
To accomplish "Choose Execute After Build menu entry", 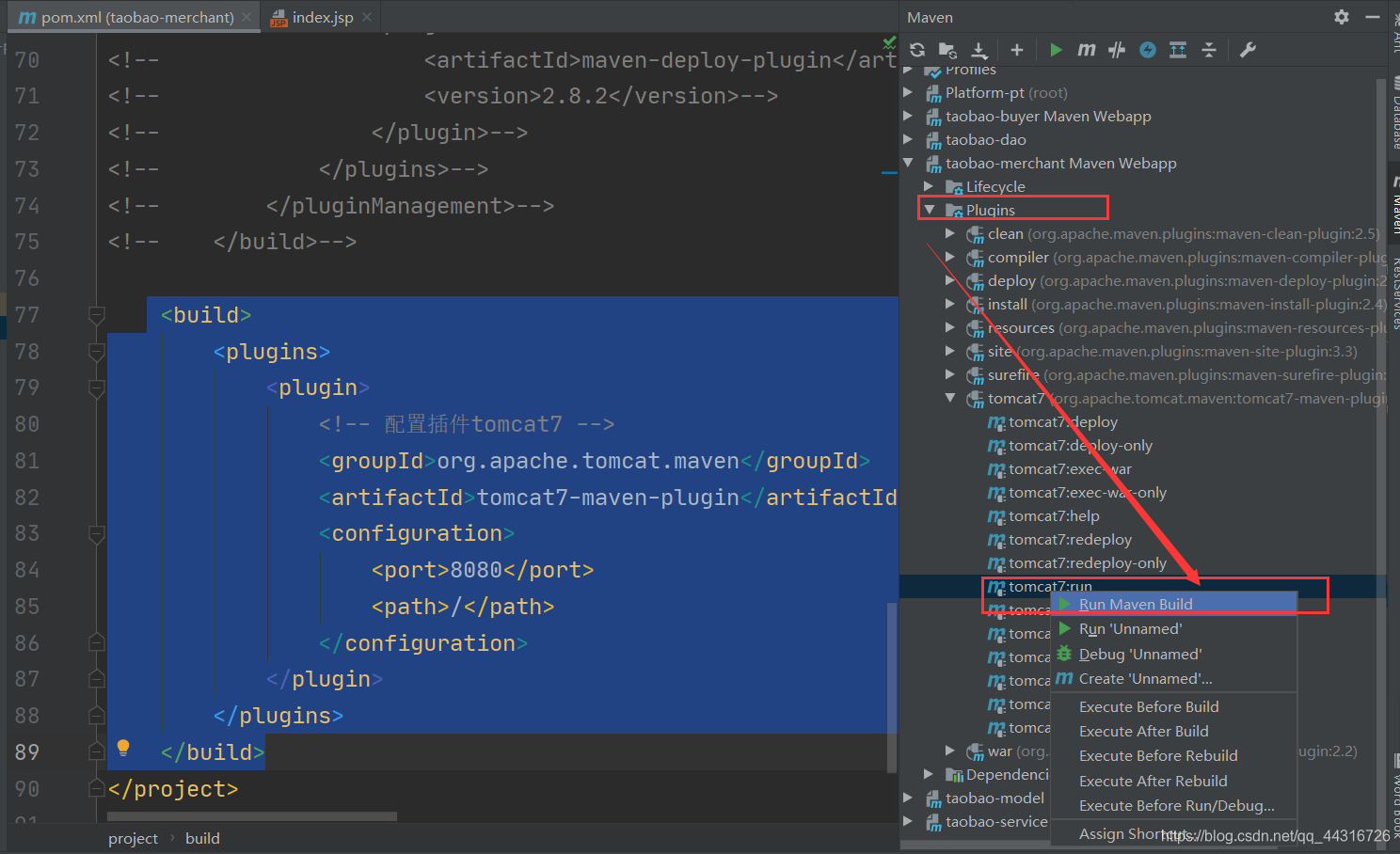I will coord(1174,731).
